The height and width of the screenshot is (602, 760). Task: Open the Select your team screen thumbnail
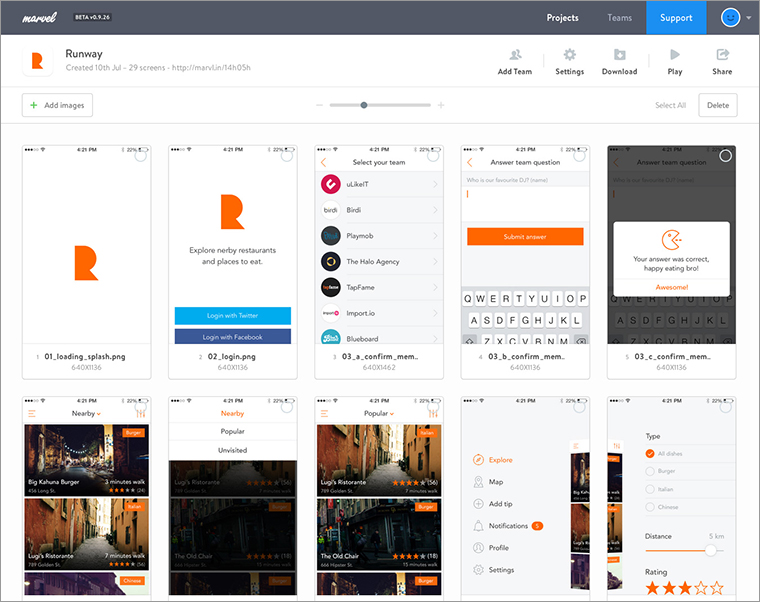[379, 245]
